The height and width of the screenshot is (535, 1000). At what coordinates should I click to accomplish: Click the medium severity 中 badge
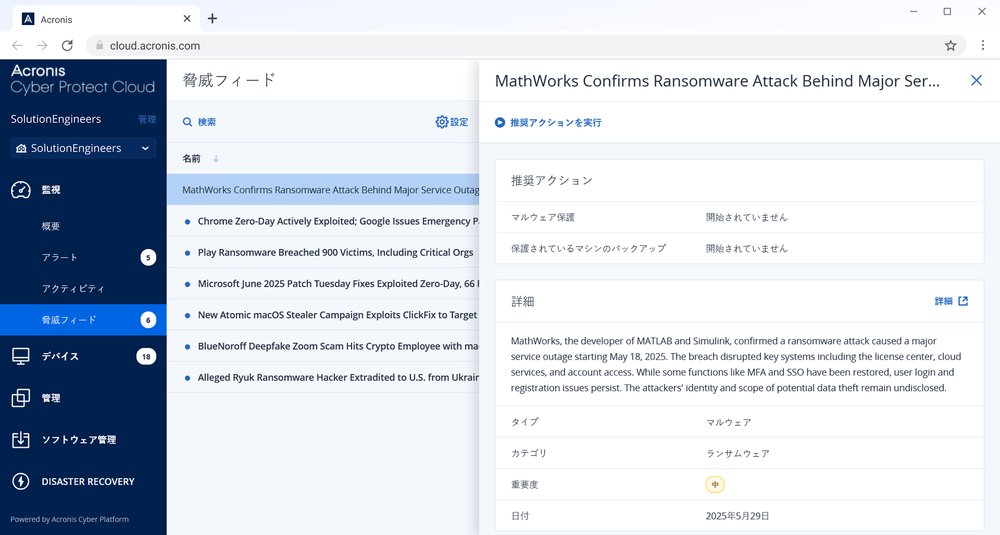click(715, 485)
